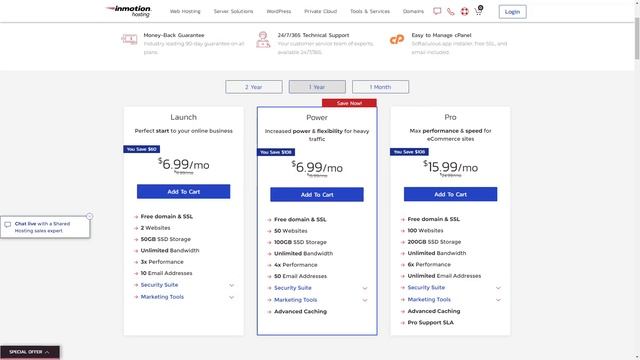640x360 pixels.
Task: Add the Power plan to cart
Action: pyautogui.click(x=317, y=195)
